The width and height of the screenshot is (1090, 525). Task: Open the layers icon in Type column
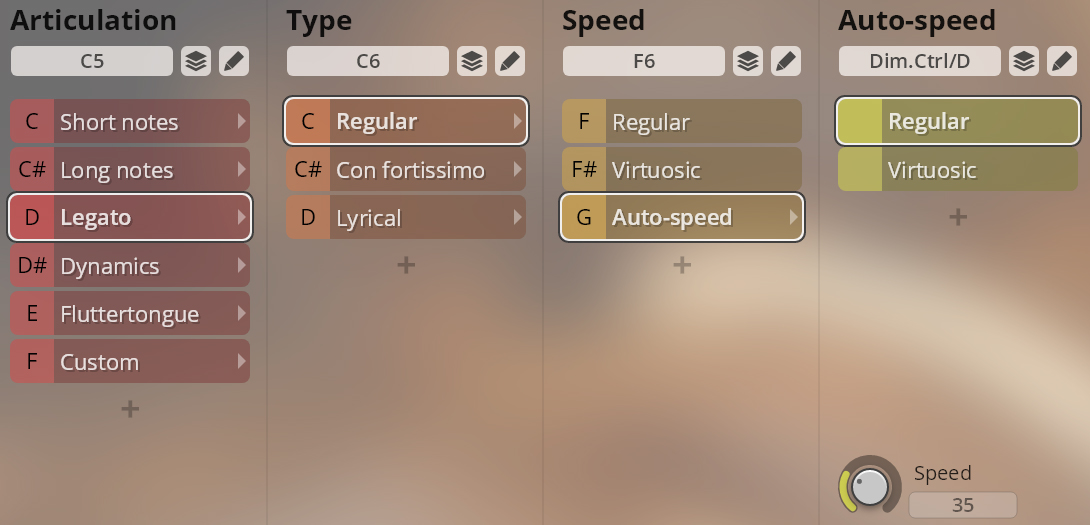(x=472, y=61)
